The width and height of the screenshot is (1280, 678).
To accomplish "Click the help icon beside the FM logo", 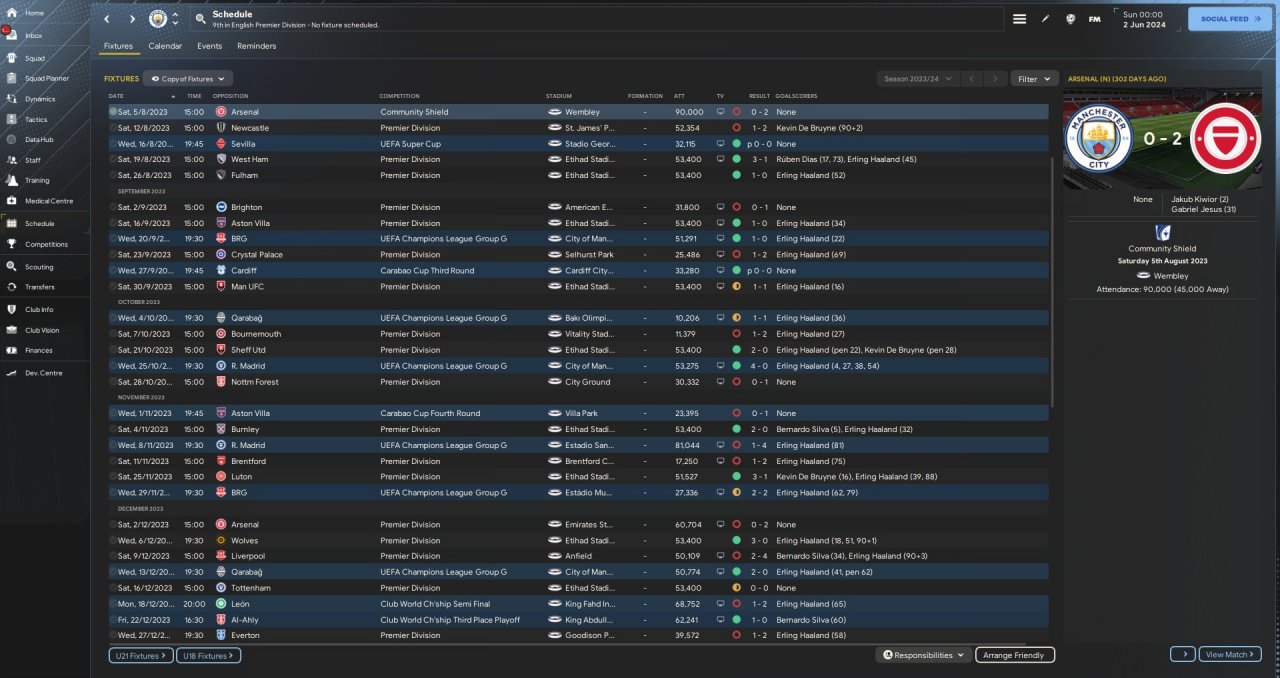I will [1070, 19].
